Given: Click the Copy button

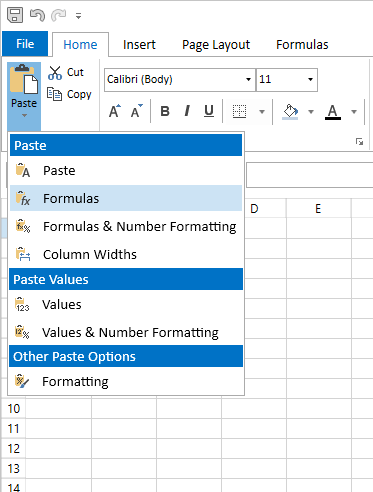Looking at the screenshot, I should click(69, 94).
